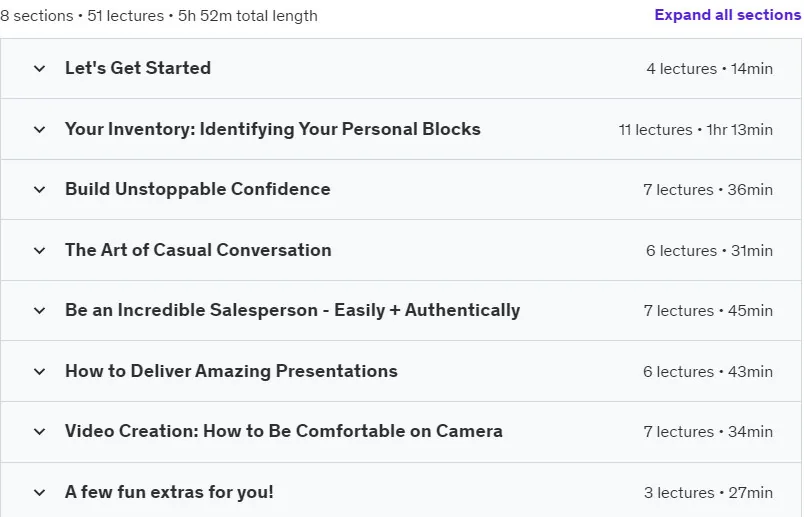Open How to Deliver Amazing Presentations
This screenshot has height=517, width=804.
(231, 371)
